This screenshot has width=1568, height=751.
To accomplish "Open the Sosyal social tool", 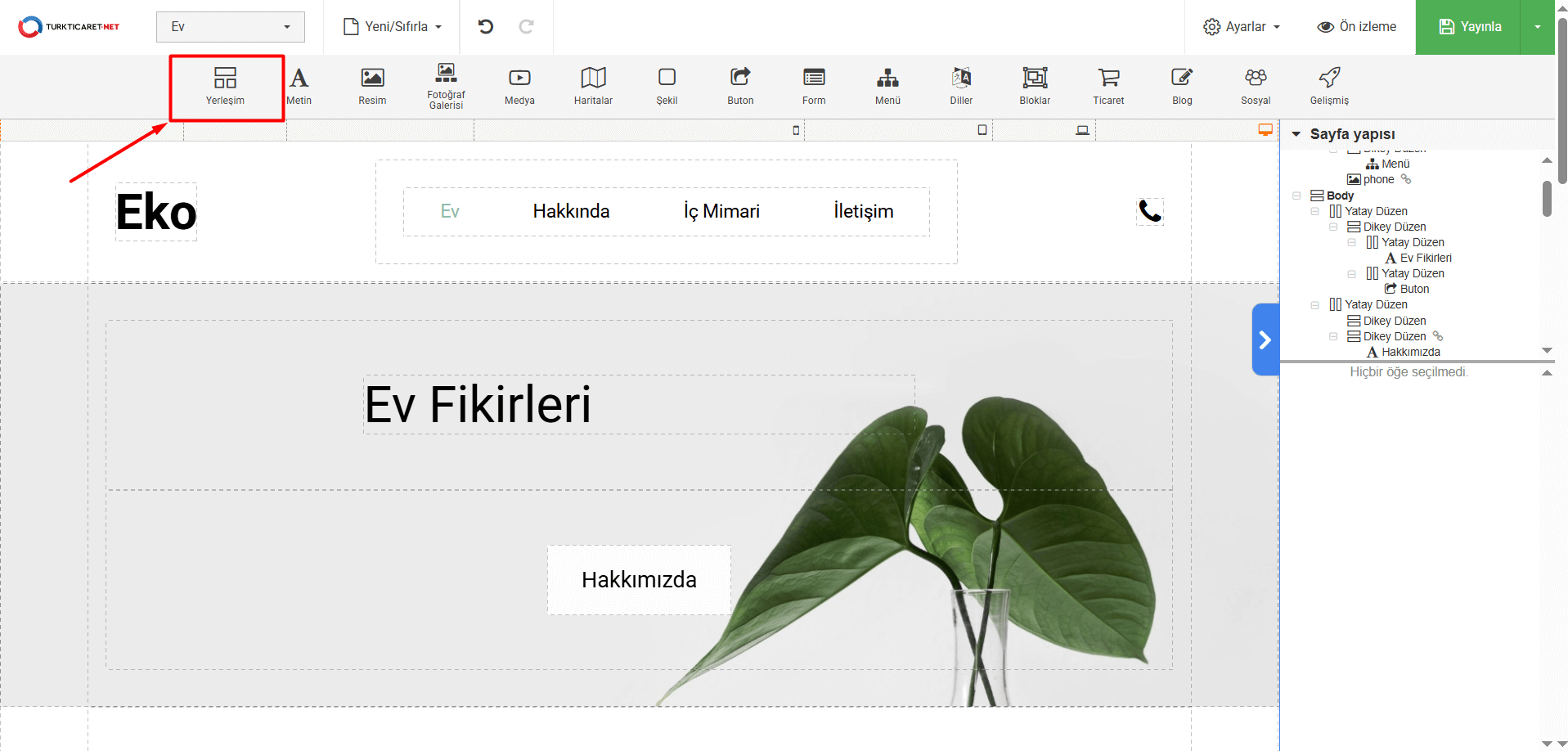I will coord(1256,86).
